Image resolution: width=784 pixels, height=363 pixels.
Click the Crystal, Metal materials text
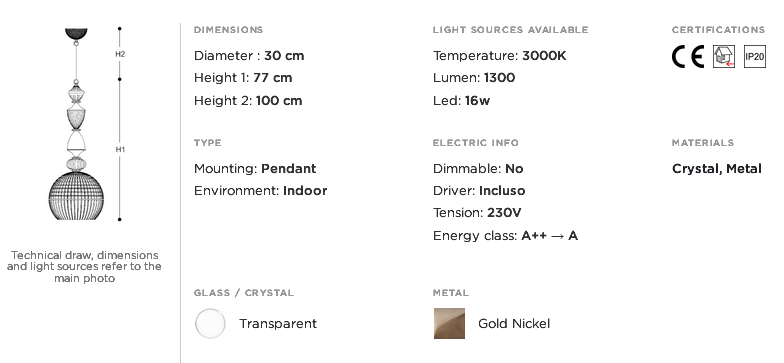coord(717,169)
